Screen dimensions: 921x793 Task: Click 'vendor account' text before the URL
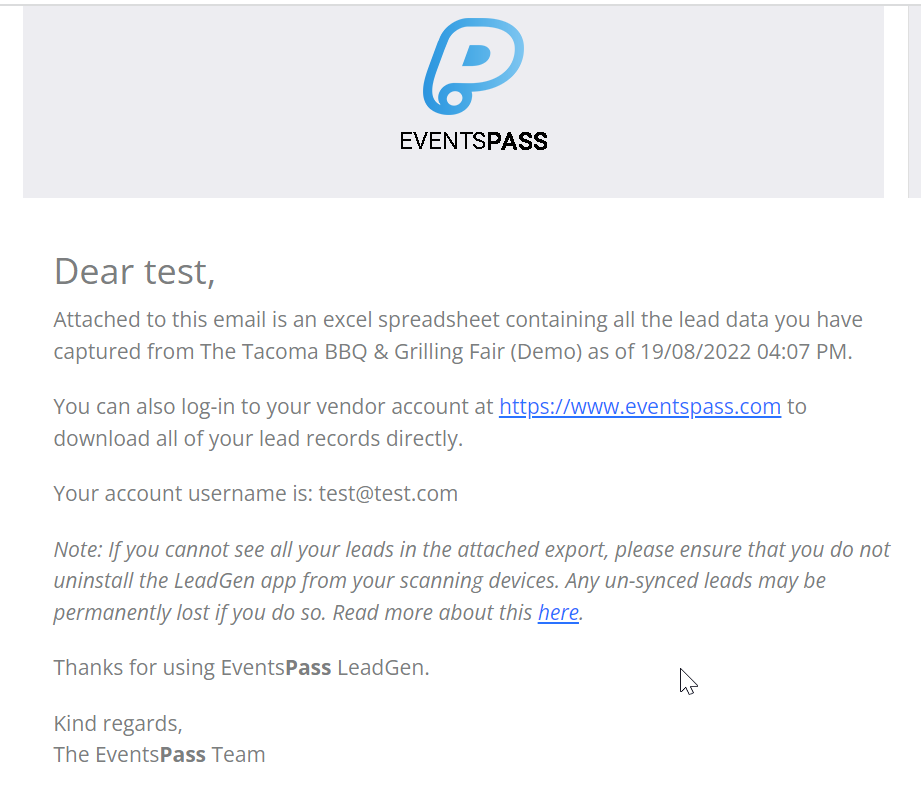[335, 406]
